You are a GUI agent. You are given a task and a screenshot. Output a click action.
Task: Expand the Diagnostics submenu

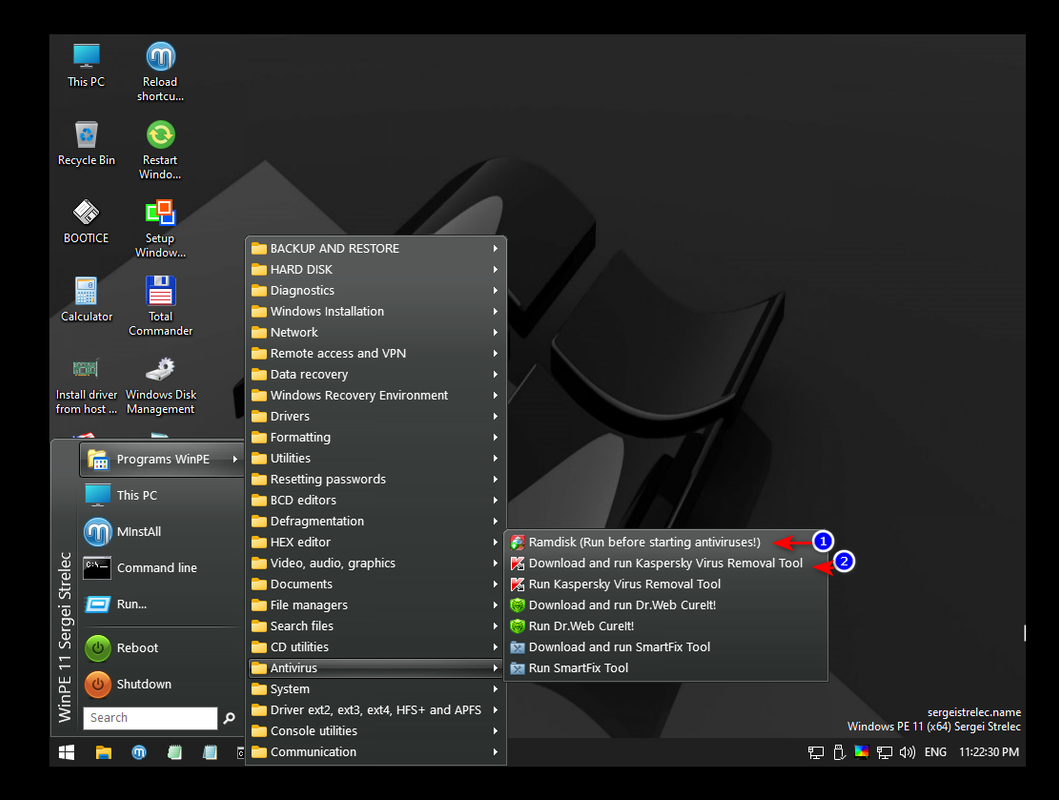[x=376, y=290]
